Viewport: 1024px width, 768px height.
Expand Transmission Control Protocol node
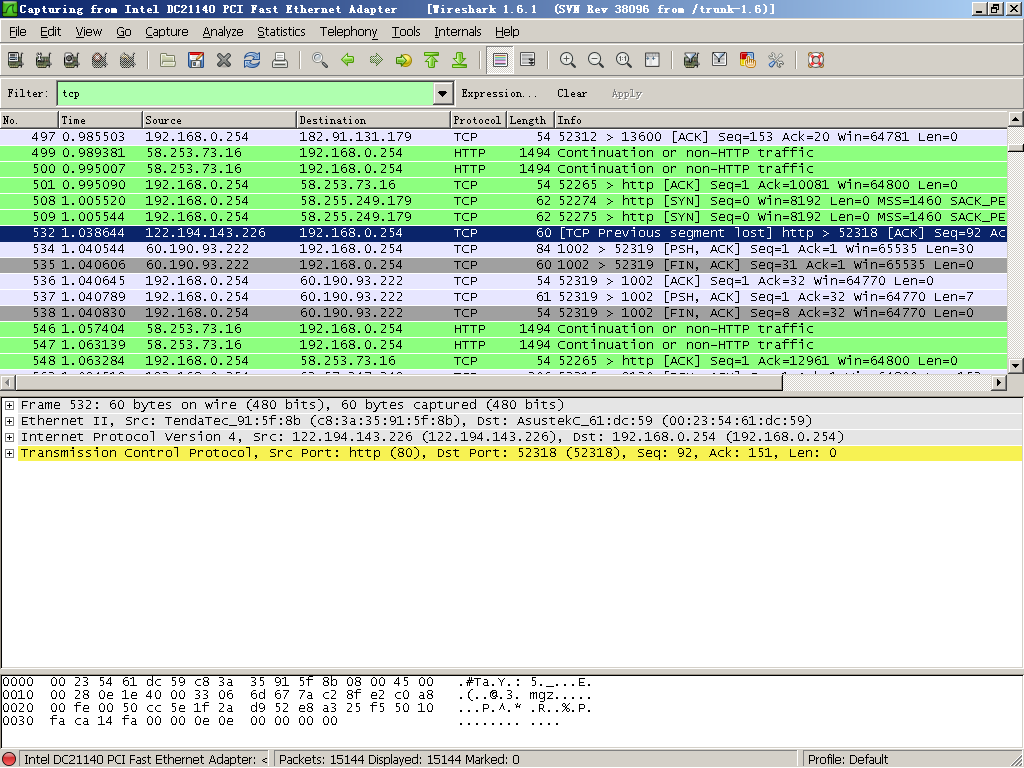(9, 453)
